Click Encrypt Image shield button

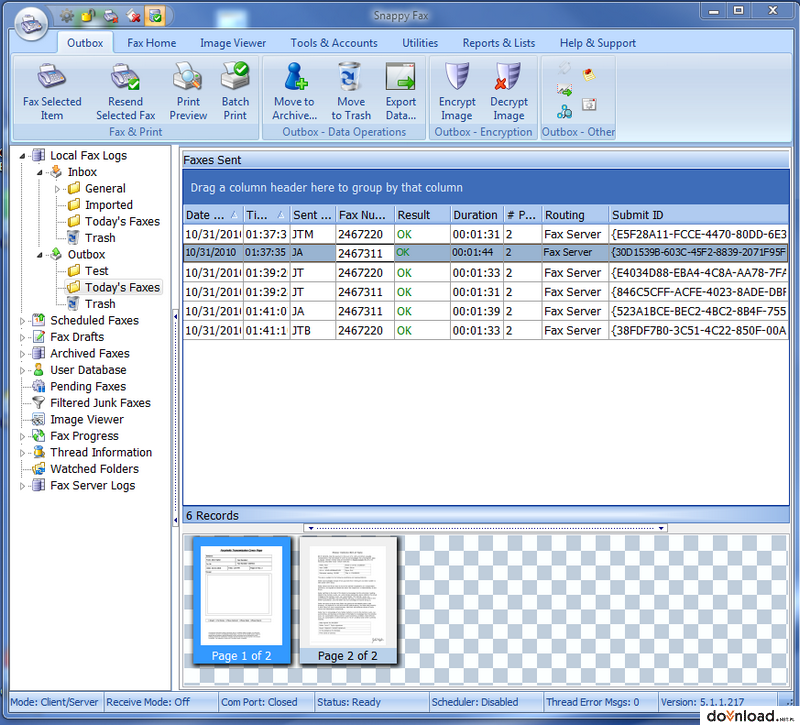(x=457, y=91)
